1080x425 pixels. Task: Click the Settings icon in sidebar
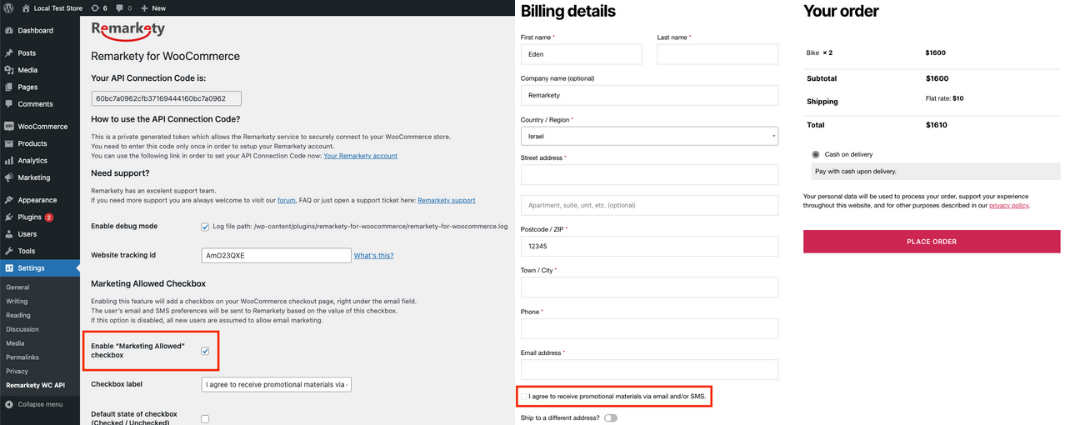9,268
